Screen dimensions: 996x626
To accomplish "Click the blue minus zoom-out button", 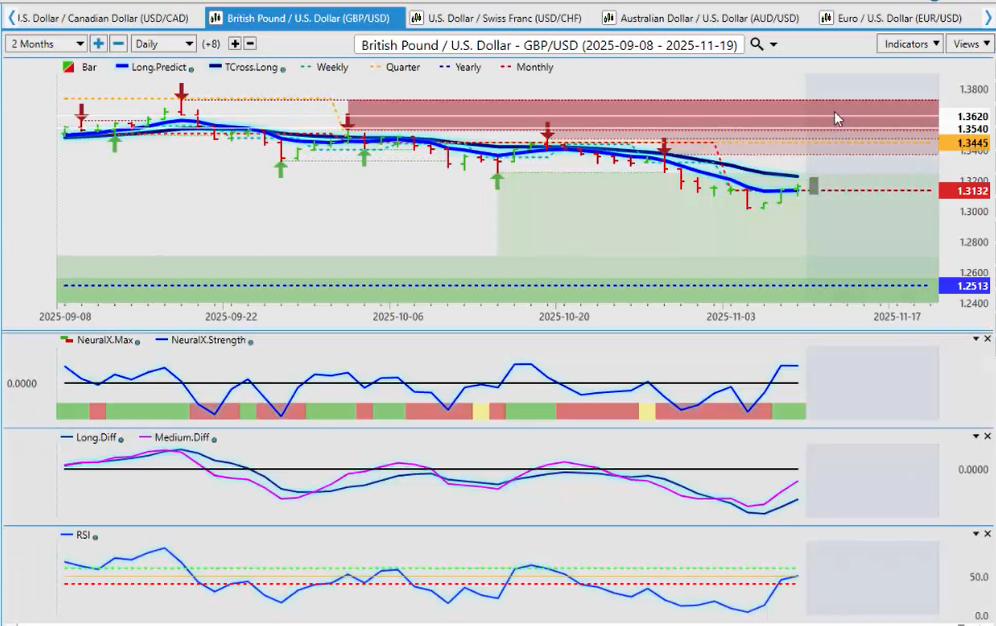I will click(118, 44).
